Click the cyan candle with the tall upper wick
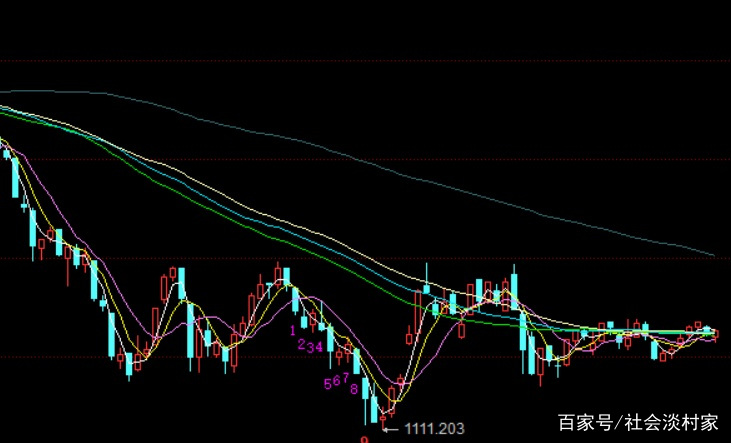731x443 pixels. [x=427, y=287]
